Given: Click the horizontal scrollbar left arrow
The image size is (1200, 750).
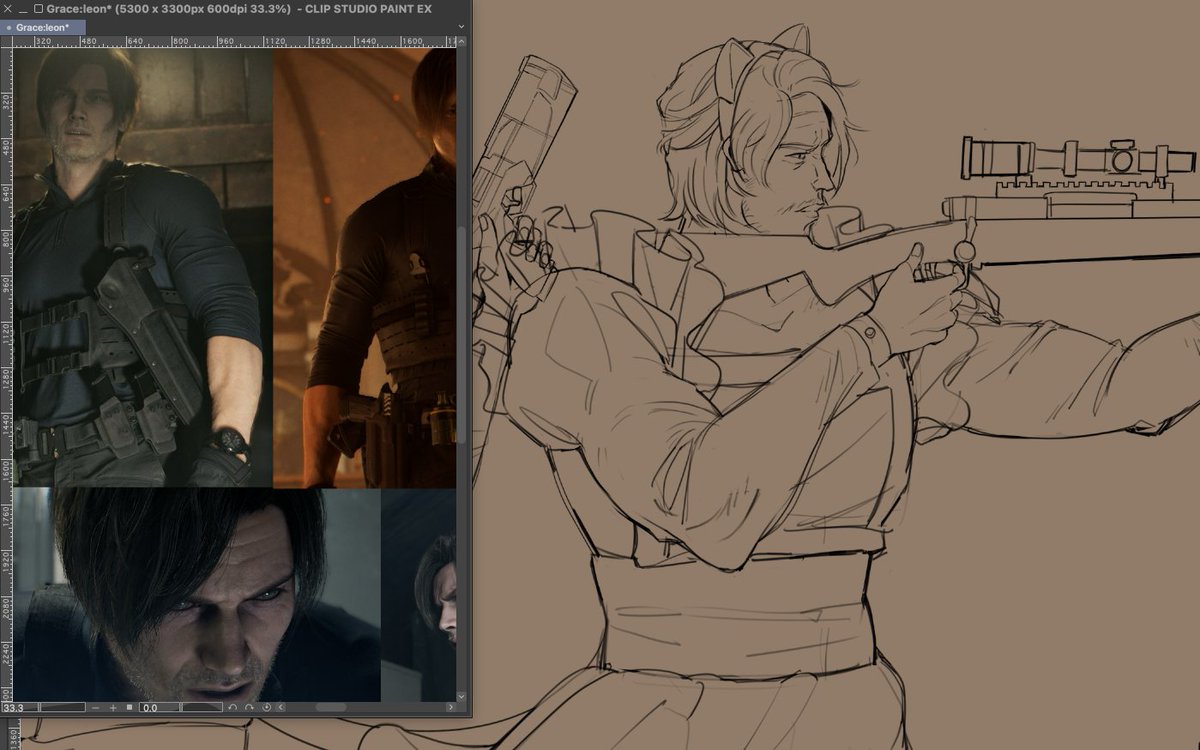Looking at the screenshot, I should click(x=281, y=707).
